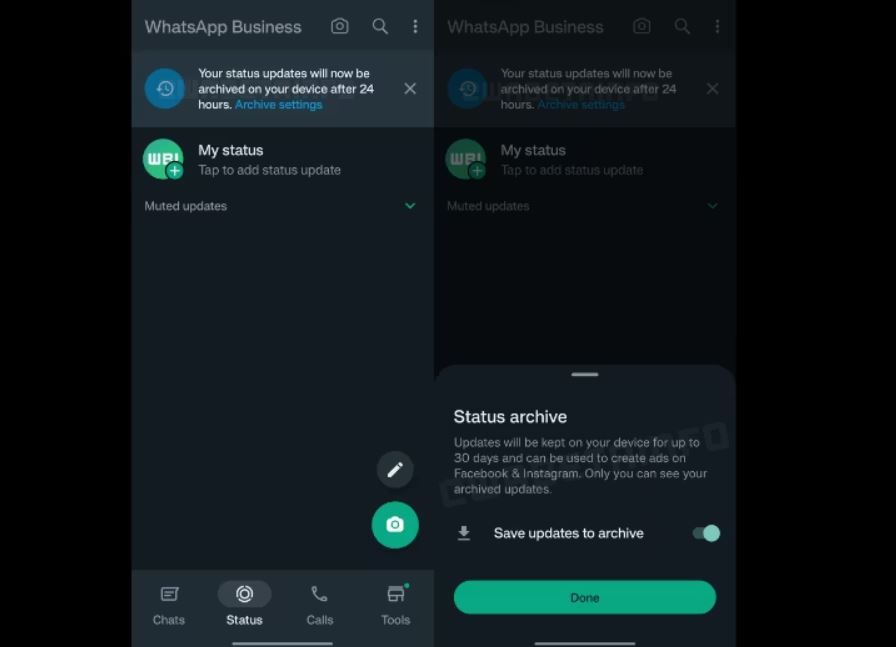Tap the archive clock icon in the banner
The height and width of the screenshot is (647, 896).
click(164, 88)
